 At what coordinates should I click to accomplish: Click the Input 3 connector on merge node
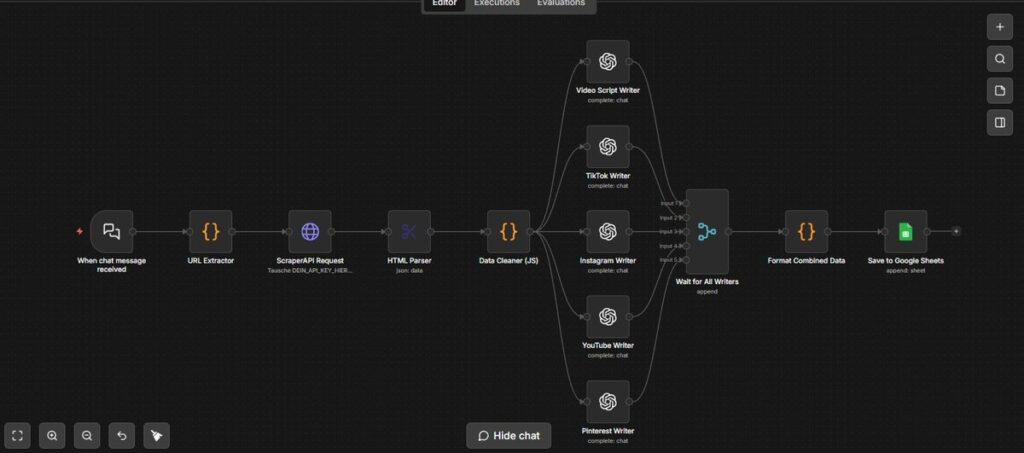[x=686, y=231]
